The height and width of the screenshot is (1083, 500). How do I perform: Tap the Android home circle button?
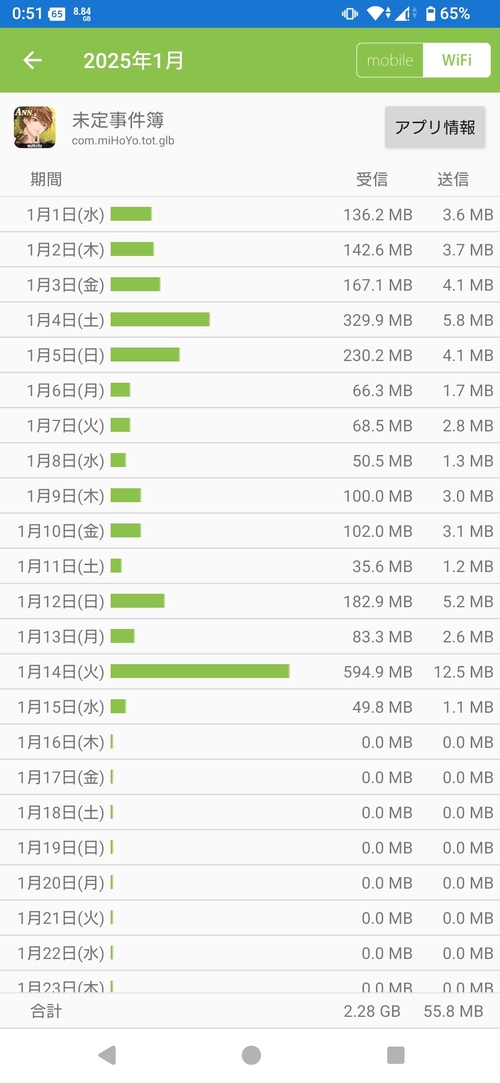pos(251,1055)
